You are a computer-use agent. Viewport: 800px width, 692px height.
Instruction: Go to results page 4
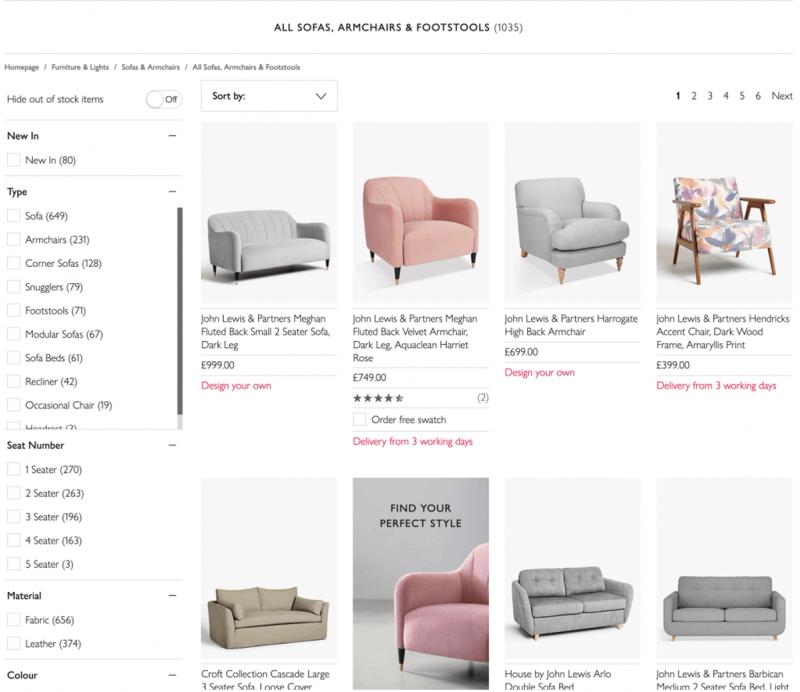point(726,95)
